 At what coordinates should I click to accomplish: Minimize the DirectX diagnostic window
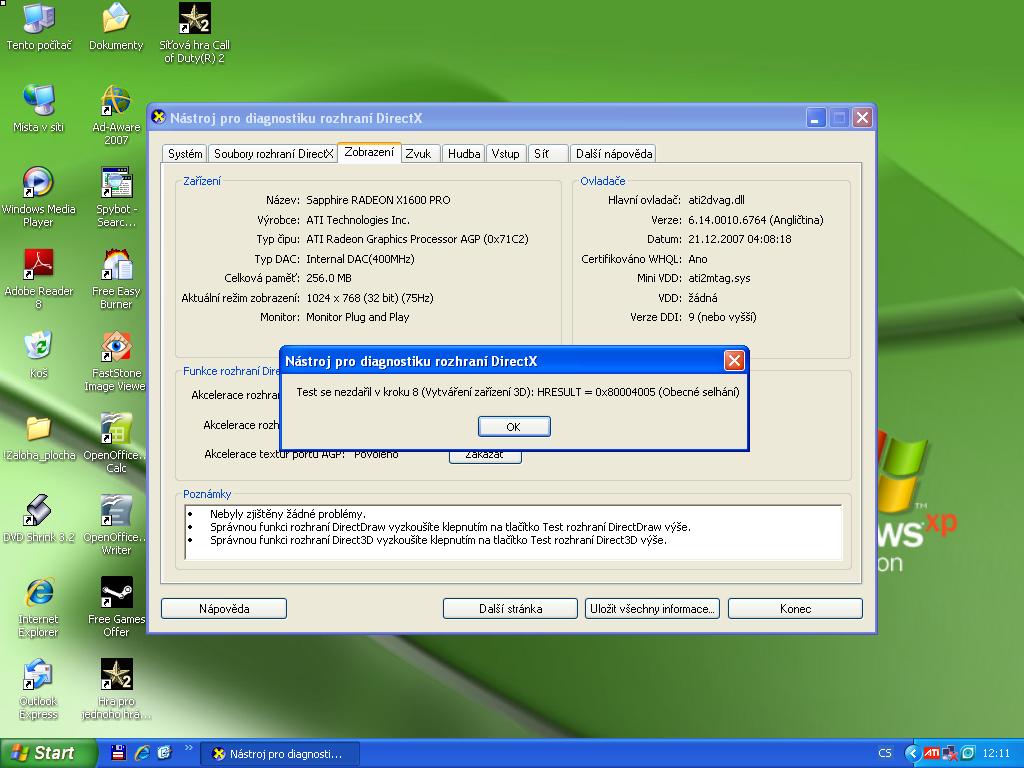(x=815, y=118)
